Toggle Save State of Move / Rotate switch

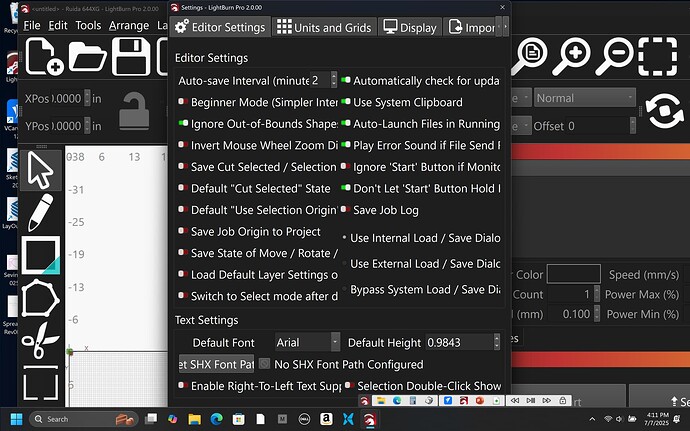tap(183, 253)
